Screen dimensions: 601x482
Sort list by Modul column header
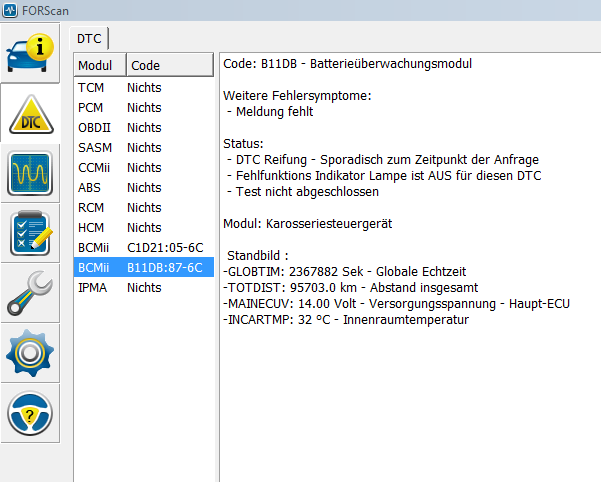(x=99, y=65)
